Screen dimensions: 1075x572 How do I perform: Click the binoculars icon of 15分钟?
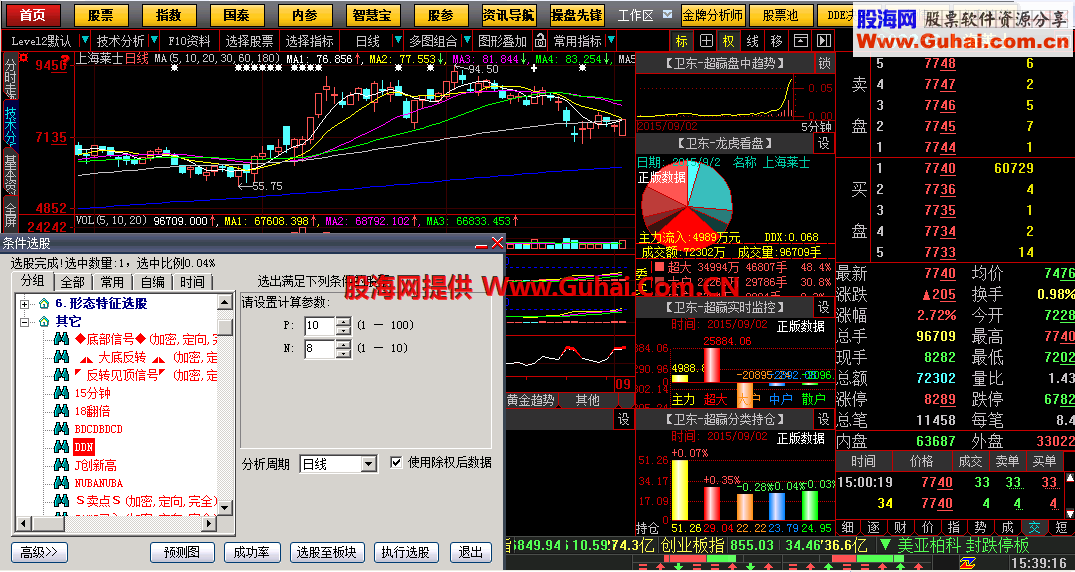63,393
